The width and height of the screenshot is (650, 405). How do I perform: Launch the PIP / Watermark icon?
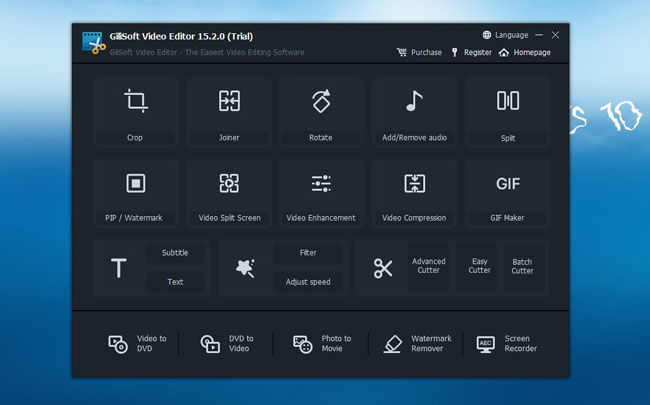136,183
